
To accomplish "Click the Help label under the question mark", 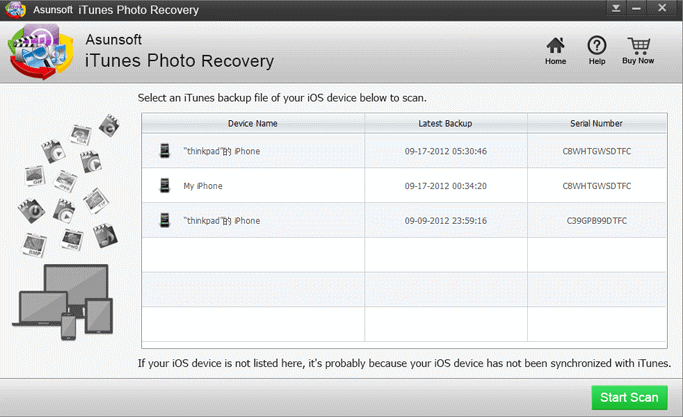I will tap(597, 61).
